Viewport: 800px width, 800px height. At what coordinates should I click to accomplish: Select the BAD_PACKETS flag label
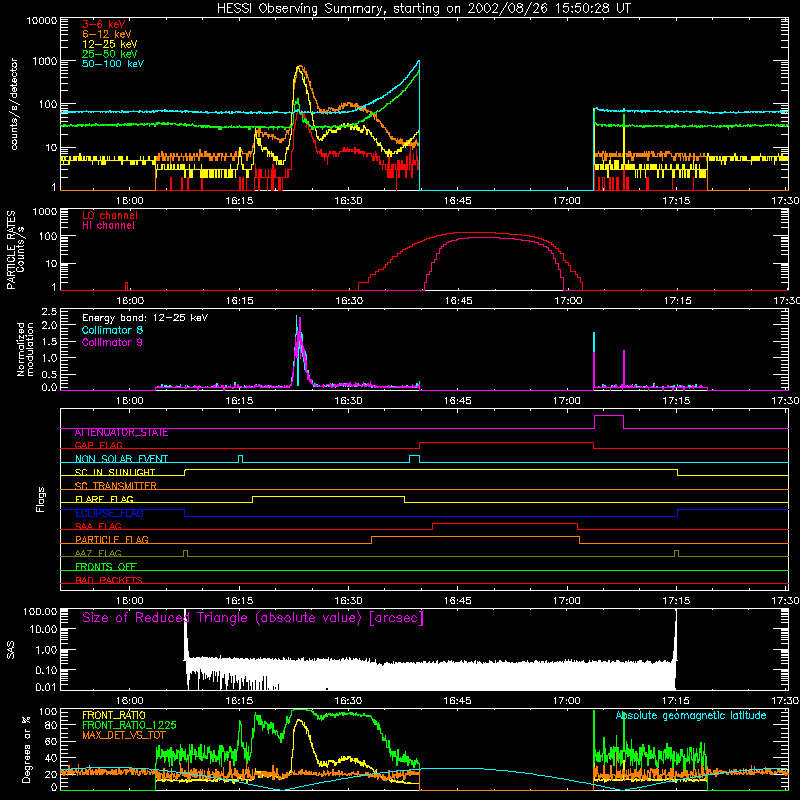pos(109,580)
